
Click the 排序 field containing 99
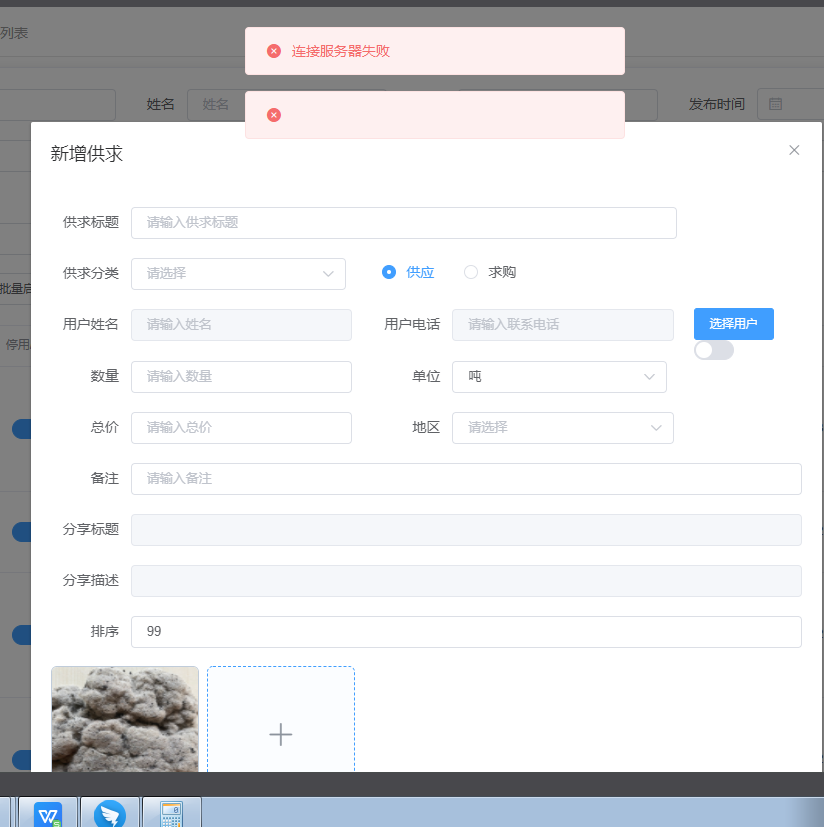click(x=465, y=632)
